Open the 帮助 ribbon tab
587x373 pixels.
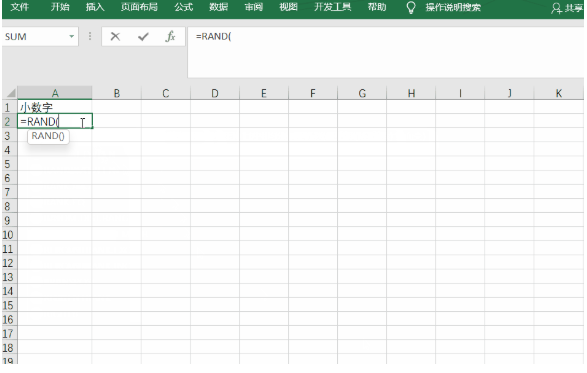377,7
